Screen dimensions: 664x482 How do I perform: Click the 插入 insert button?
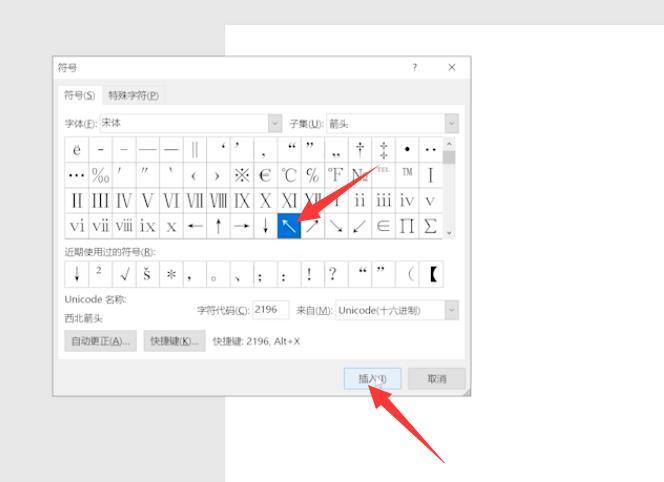point(379,379)
